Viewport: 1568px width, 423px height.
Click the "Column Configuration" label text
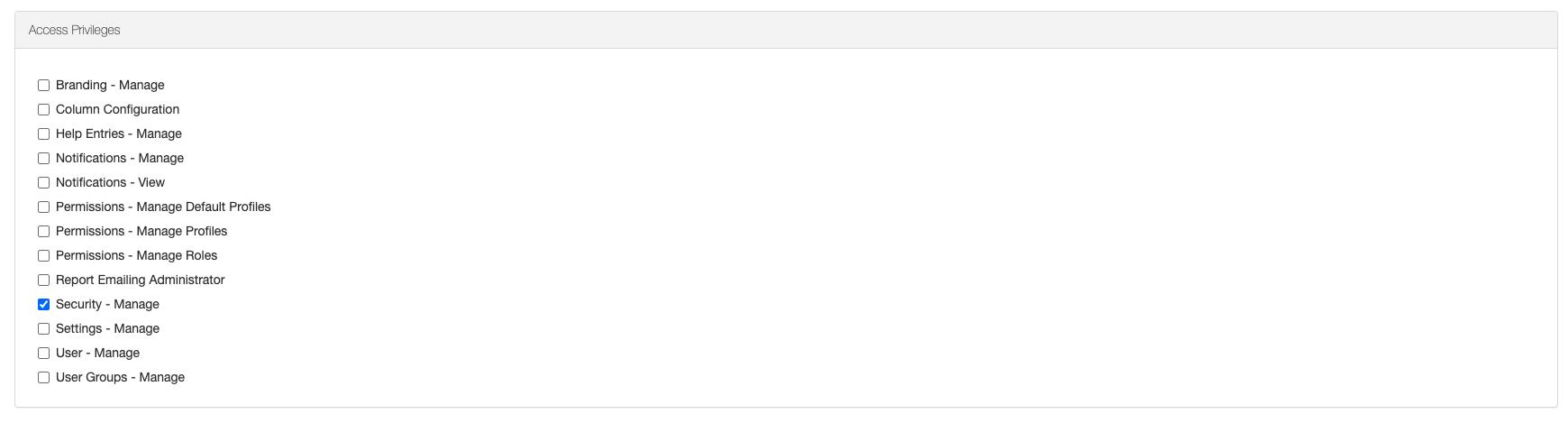pyautogui.click(x=117, y=109)
